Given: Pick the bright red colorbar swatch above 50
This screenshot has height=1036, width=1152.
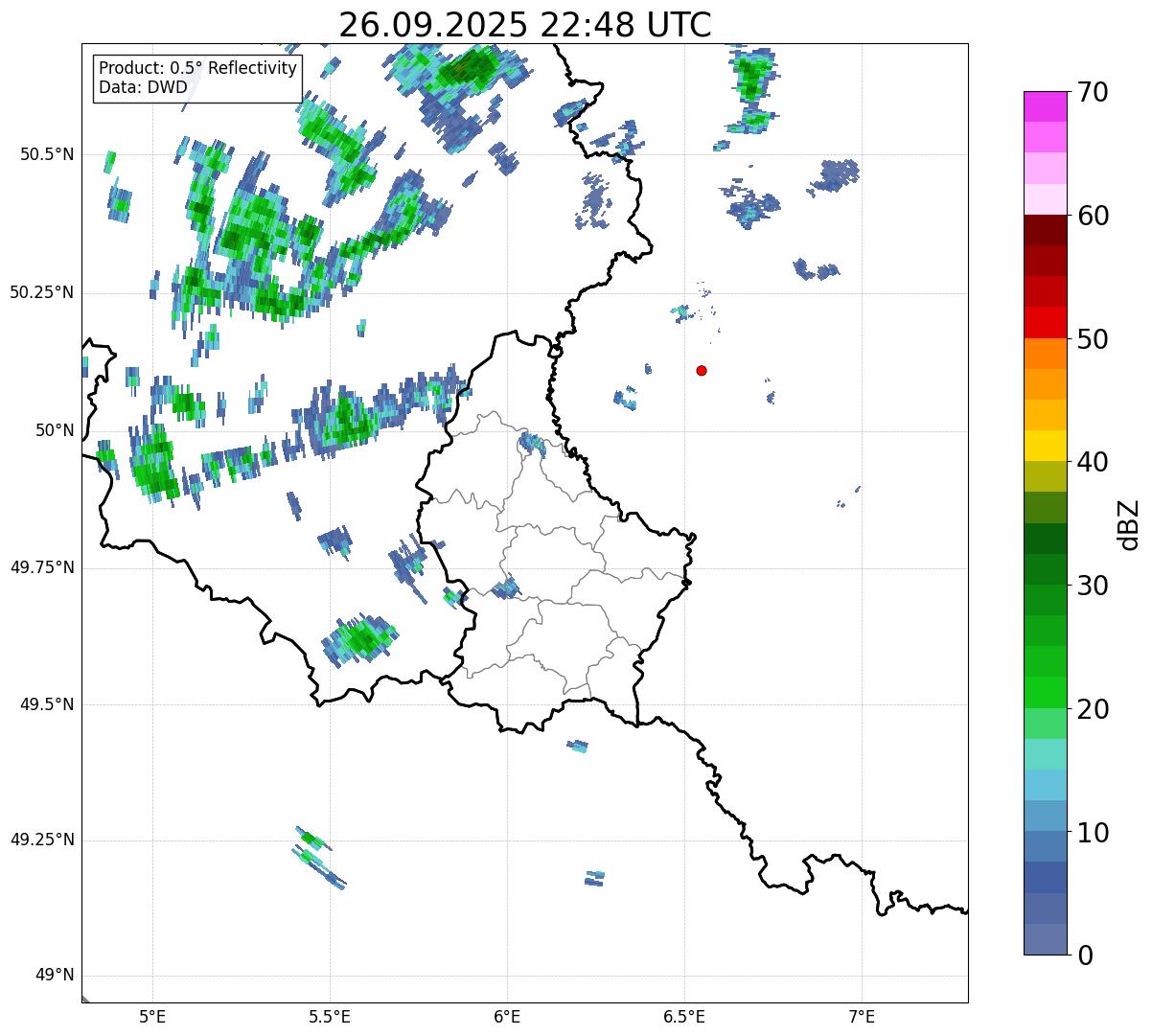Looking at the screenshot, I should point(1045,323).
